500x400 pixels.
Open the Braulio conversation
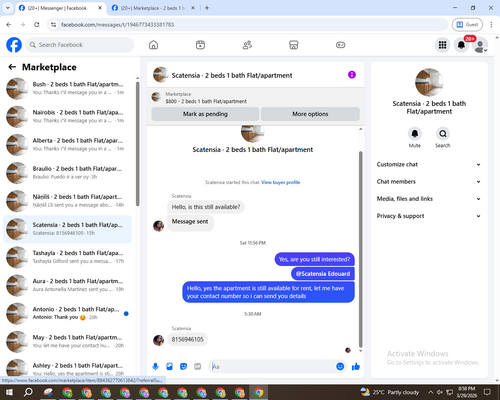pyautogui.click(x=67, y=173)
